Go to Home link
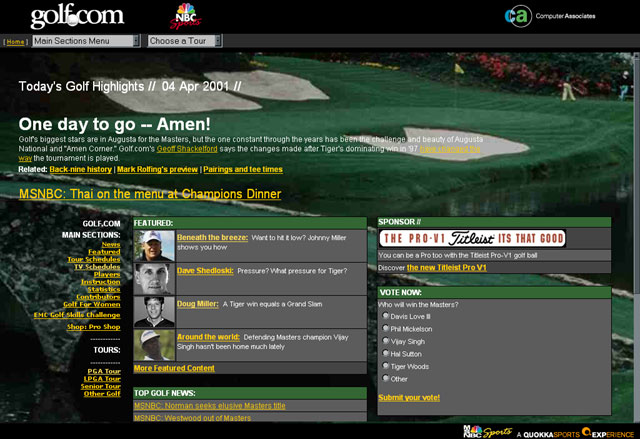The width and height of the screenshot is (640, 439). click(x=16, y=42)
